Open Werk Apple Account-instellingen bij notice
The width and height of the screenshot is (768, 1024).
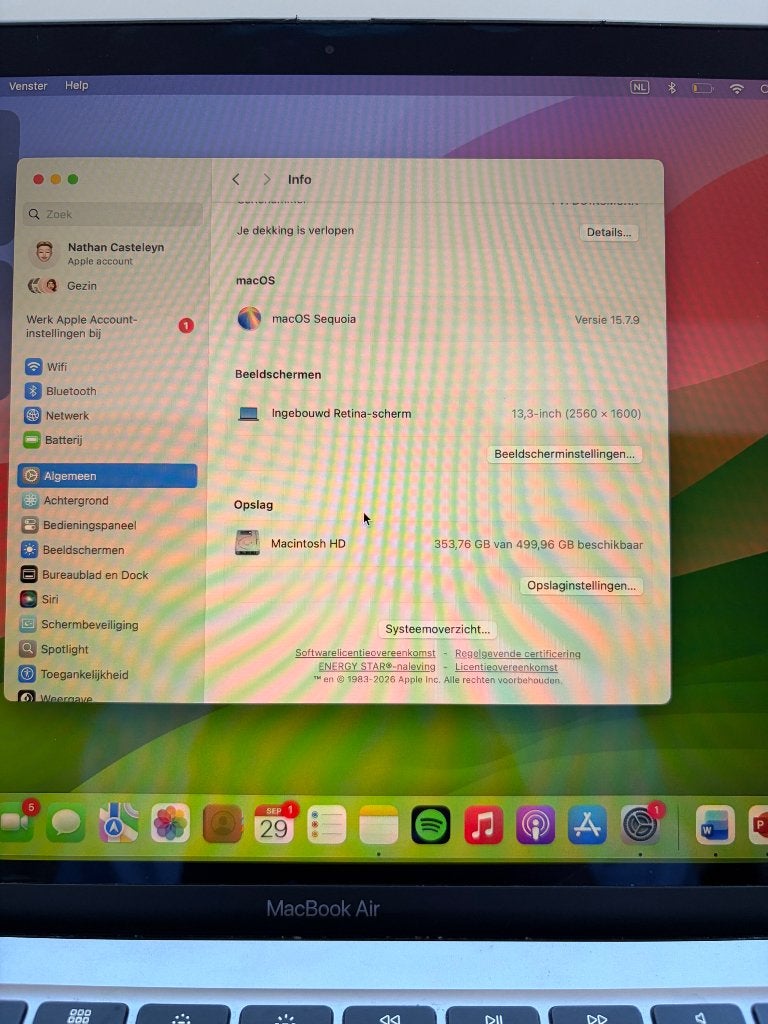point(110,326)
